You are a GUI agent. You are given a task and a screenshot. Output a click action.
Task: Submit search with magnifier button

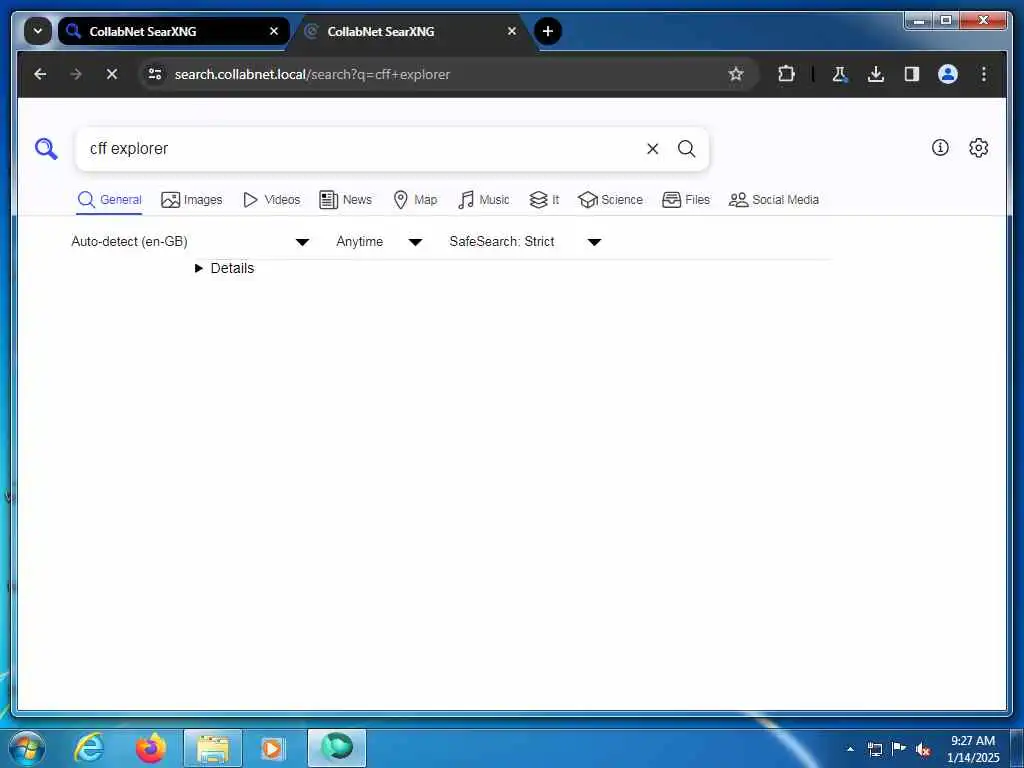(x=686, y=149)
